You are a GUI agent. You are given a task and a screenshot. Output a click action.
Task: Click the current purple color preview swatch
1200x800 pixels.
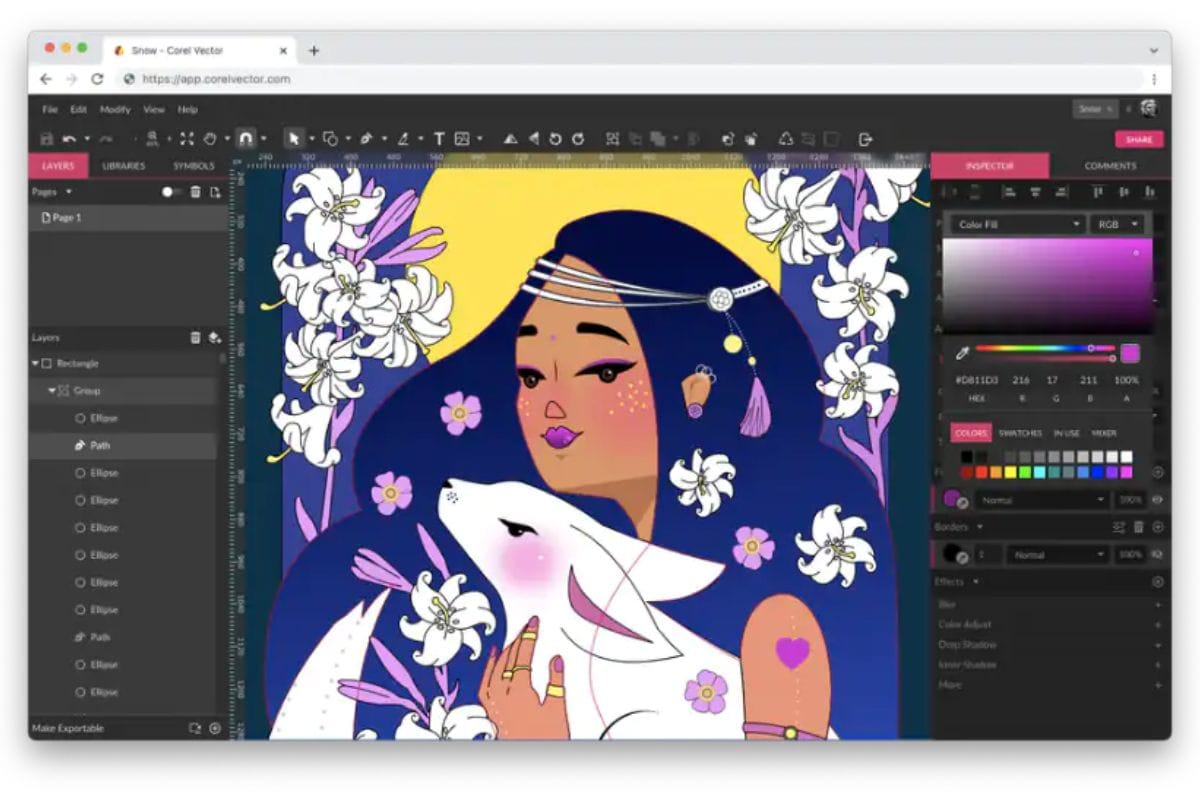click(1130, 353)
